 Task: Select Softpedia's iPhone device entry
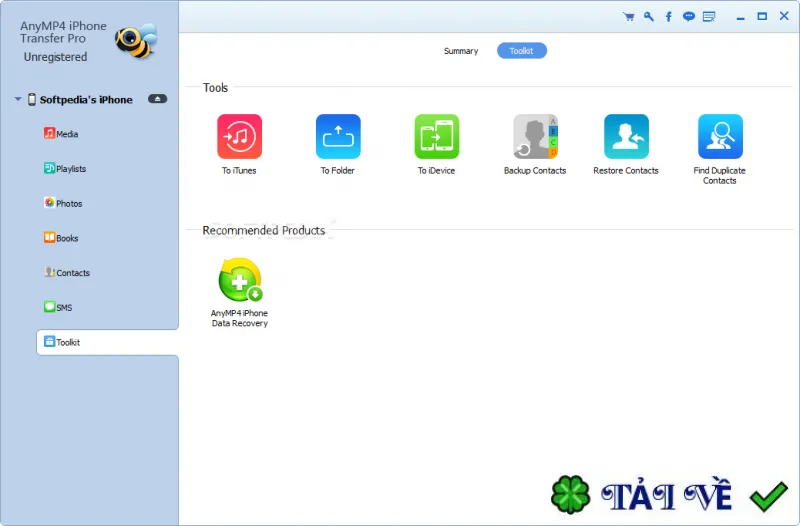pyautogui.click(x=86, y=100)
